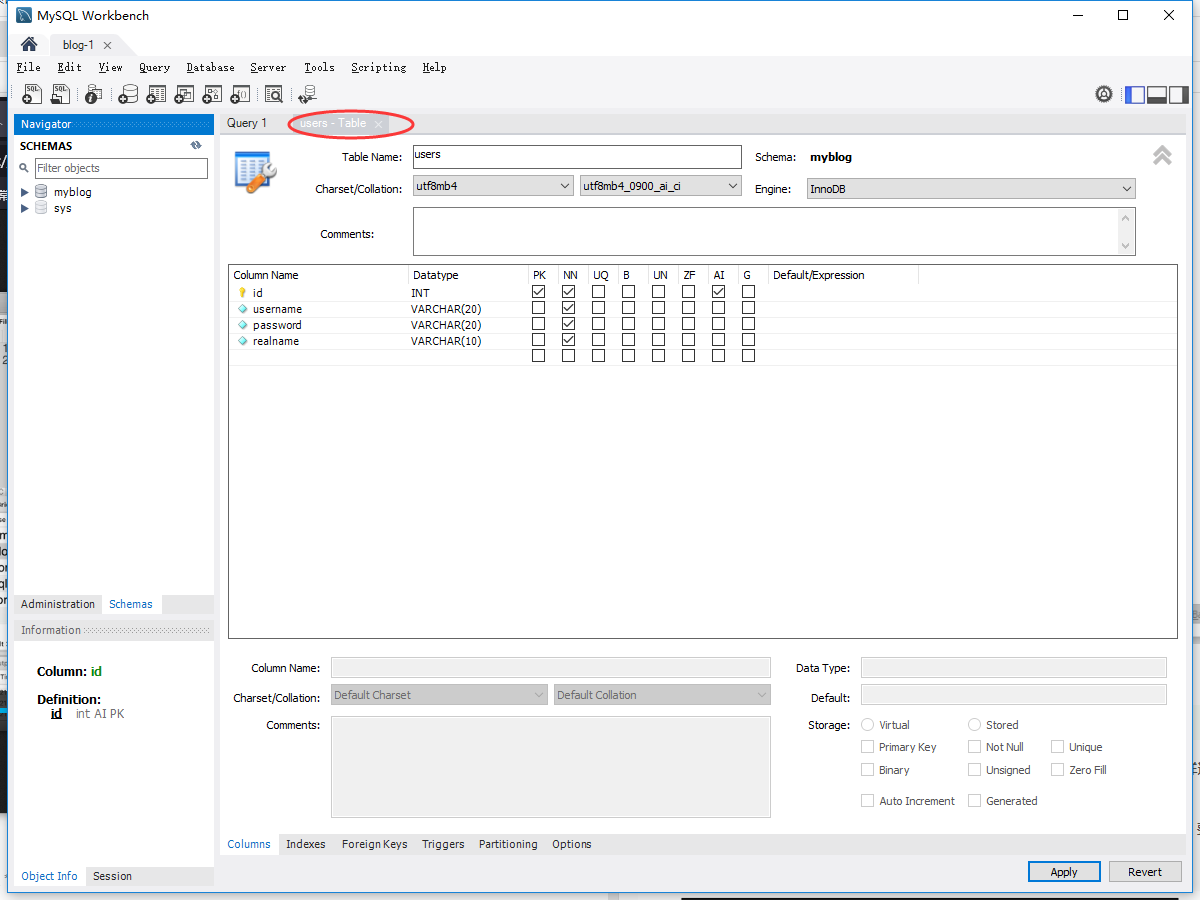Image resolution: width=1200 pixels, height=900 pixels.
Task: Click the Table Name input field
Action: 577,157
